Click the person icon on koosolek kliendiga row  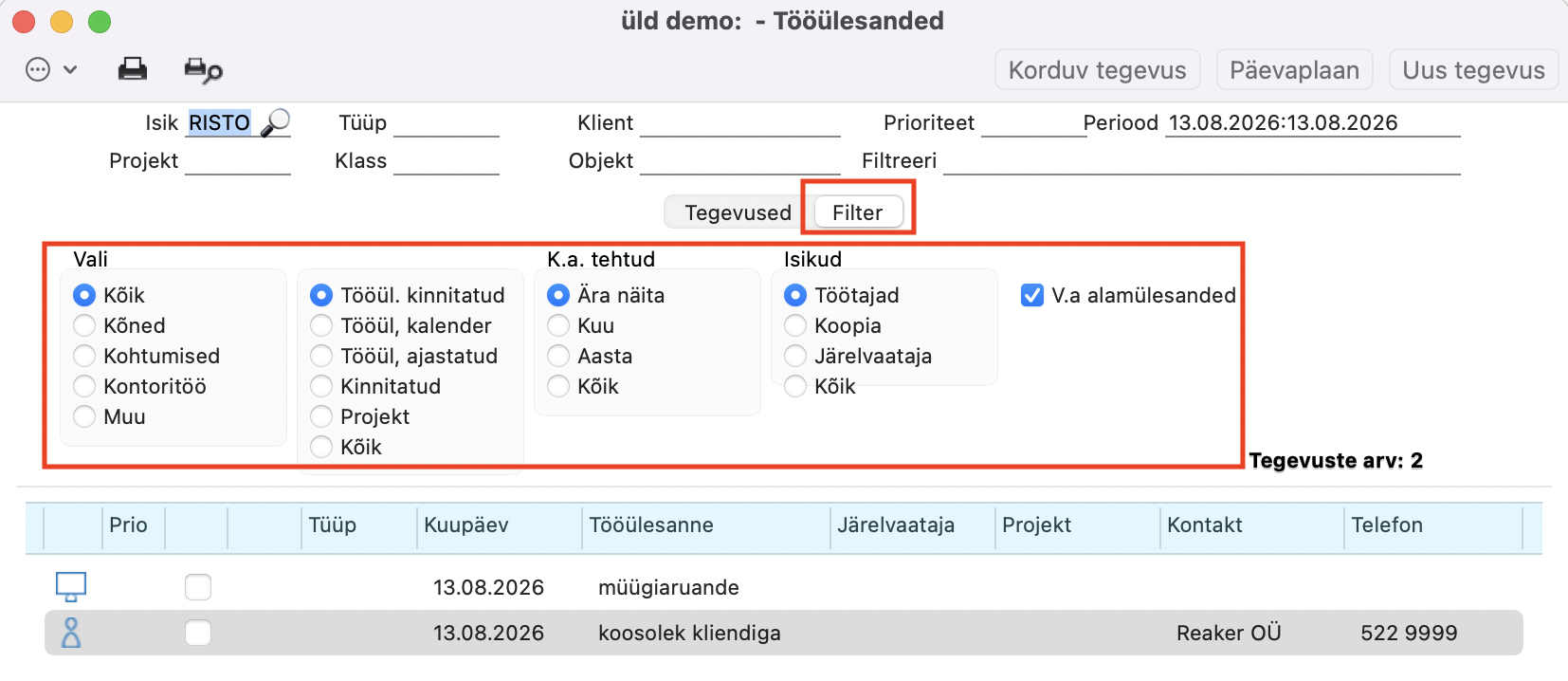(71, 633)
